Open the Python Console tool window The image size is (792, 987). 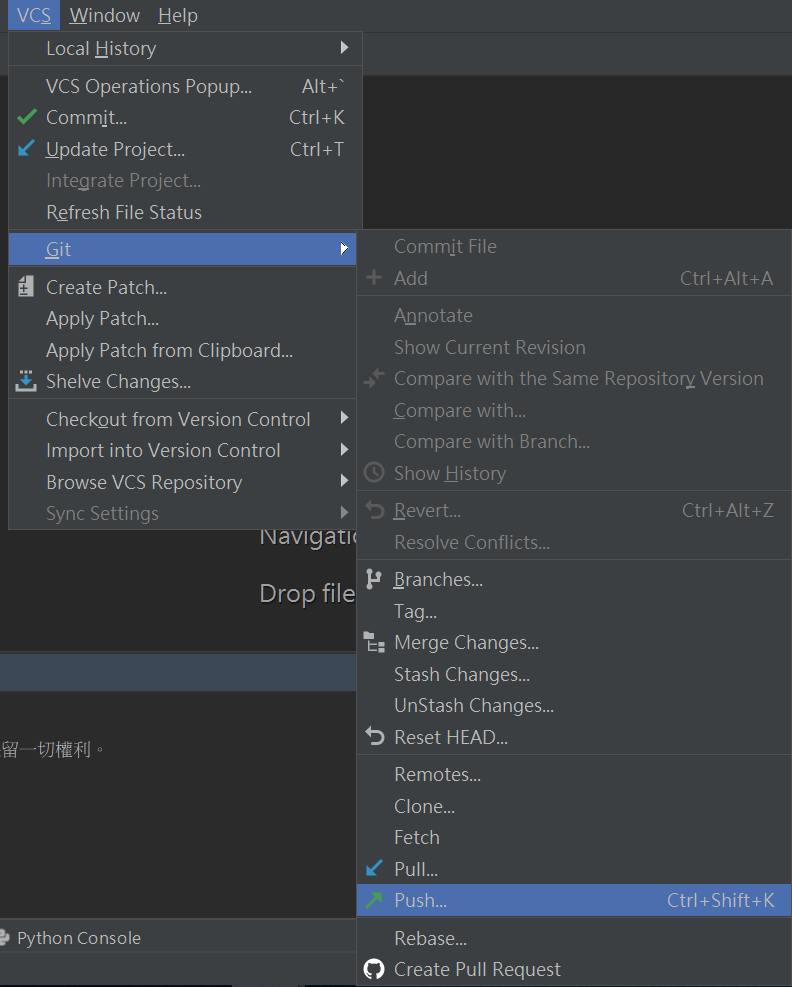click(x=78, y=938)
